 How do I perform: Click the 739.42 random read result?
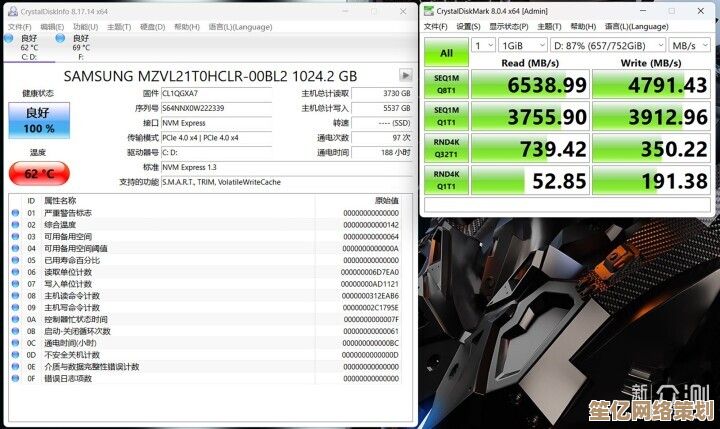point(530,148)
